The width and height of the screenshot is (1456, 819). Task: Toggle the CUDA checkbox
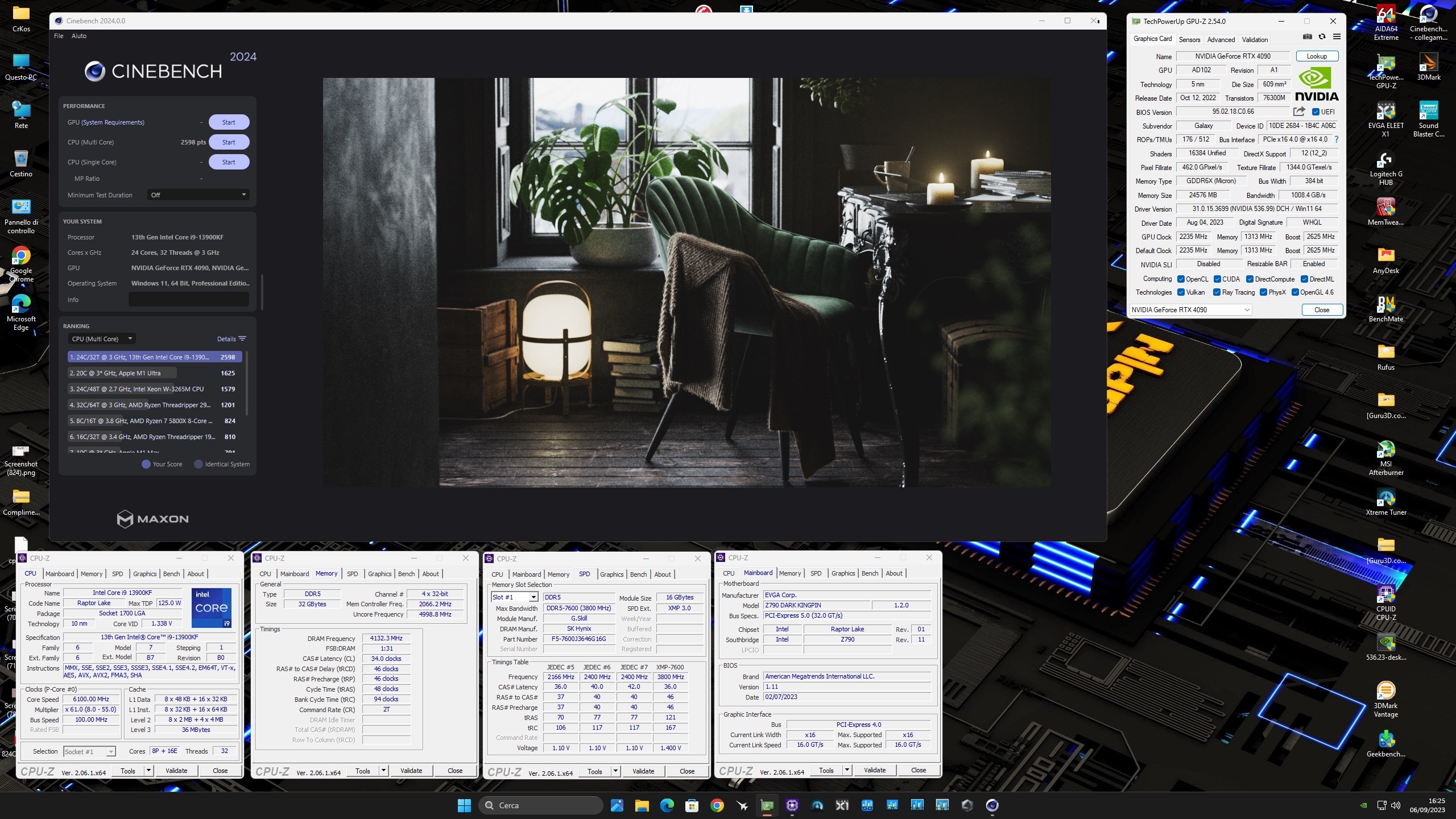(x=1217, y=279)
